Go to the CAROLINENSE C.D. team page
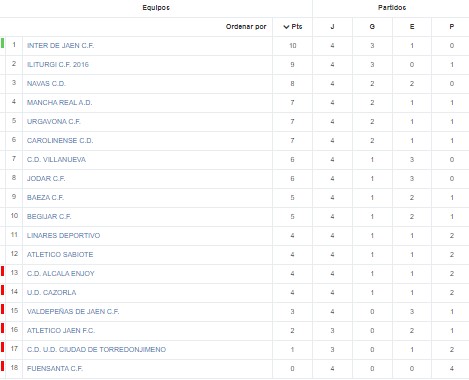Image resolution: width=469 pixels, height=380 pixels. click(60, 141)
